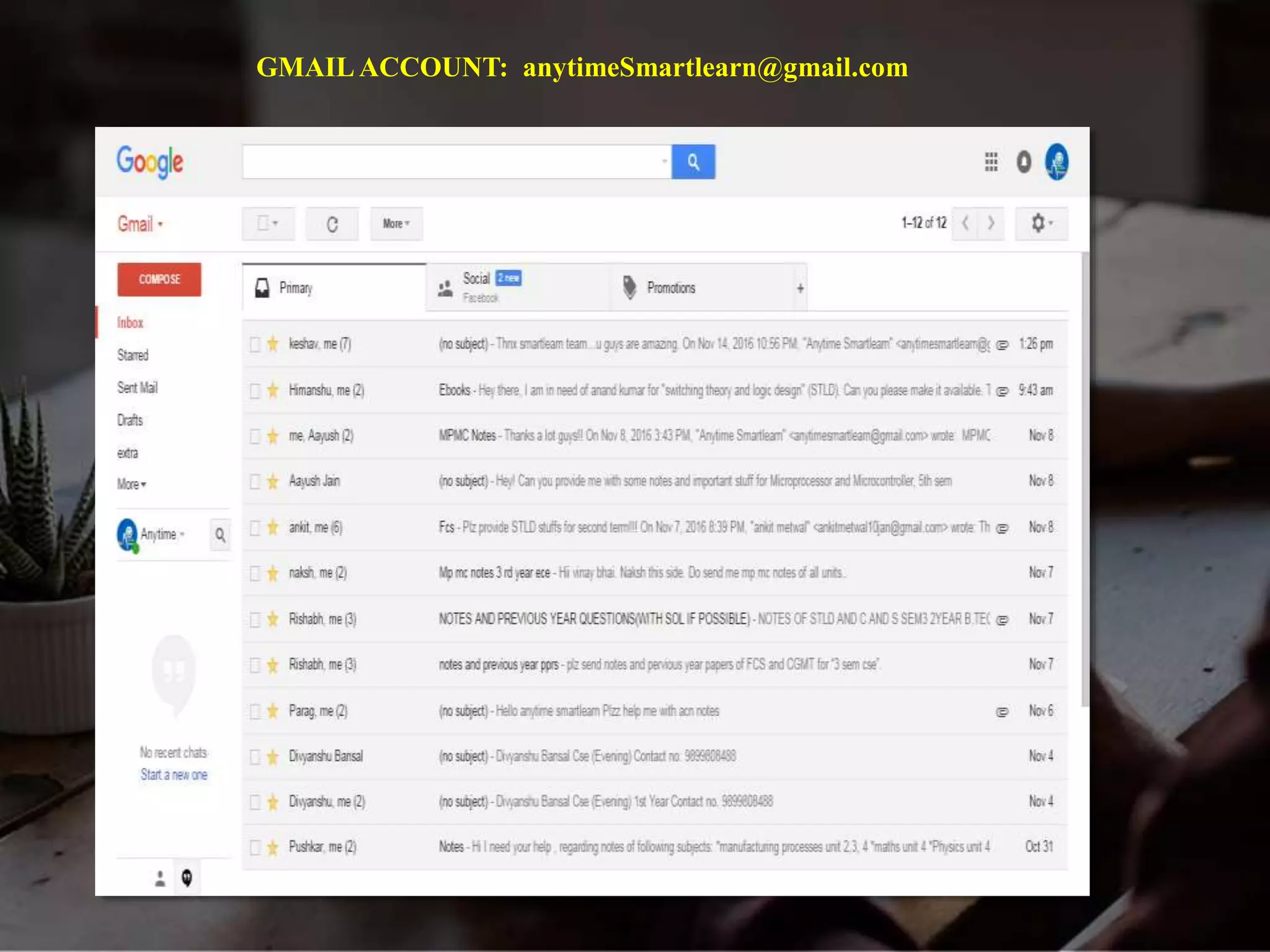Star the Divyanshu Bansal email

(273, 756)
